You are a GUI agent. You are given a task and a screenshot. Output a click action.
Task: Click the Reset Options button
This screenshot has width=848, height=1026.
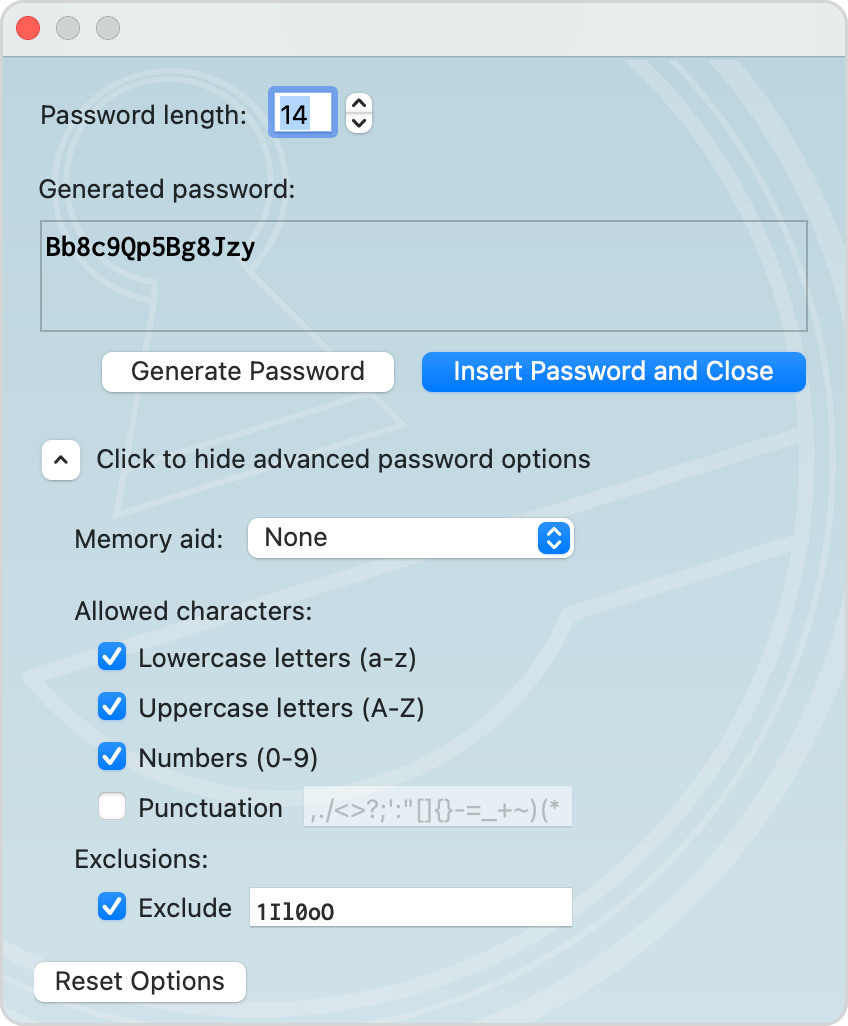pos(139,981)
